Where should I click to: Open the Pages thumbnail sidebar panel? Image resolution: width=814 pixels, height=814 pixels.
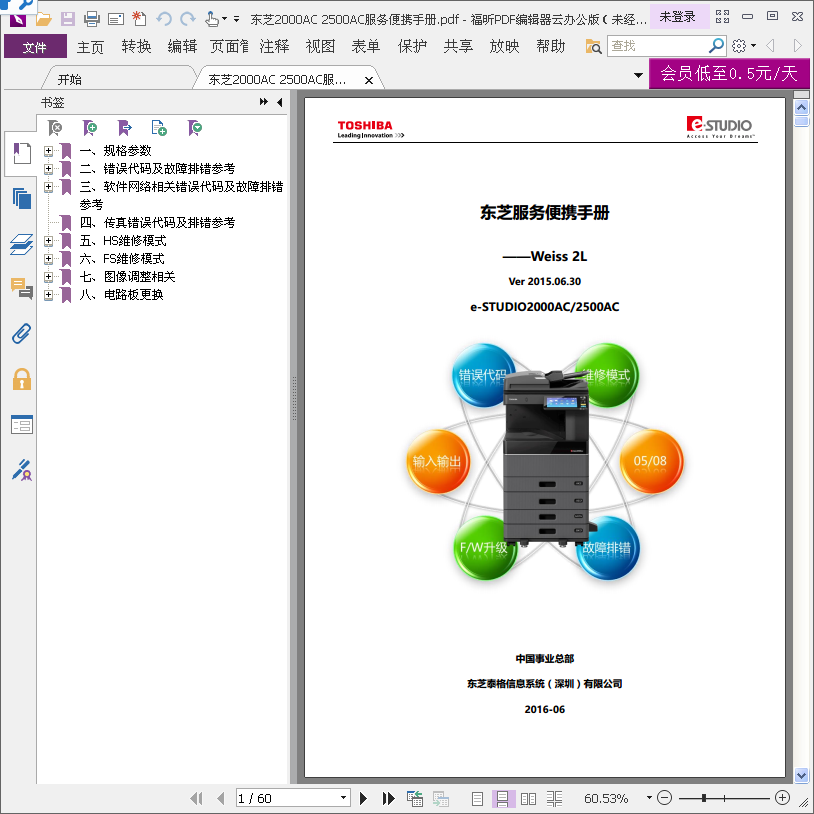tap(21, 198)
